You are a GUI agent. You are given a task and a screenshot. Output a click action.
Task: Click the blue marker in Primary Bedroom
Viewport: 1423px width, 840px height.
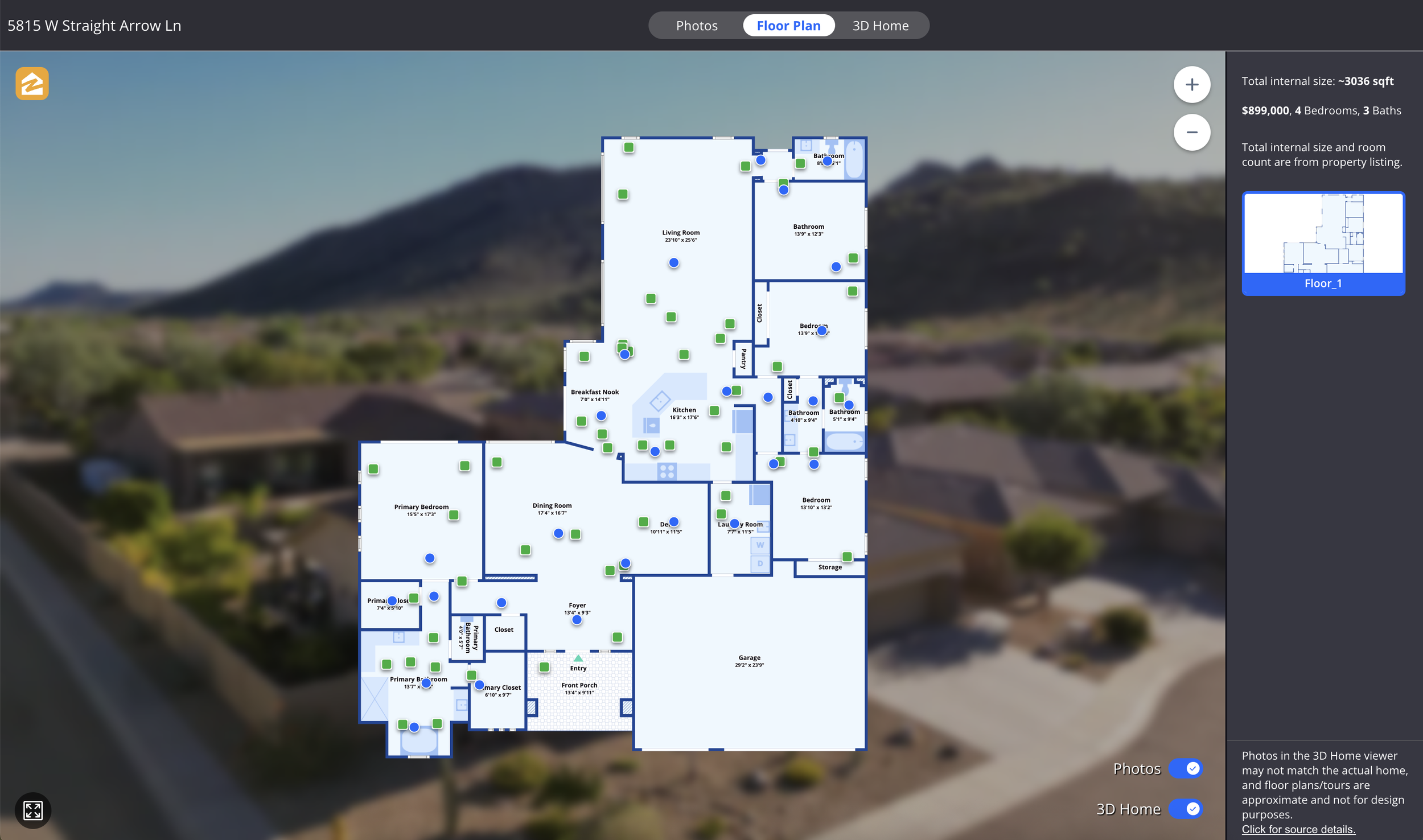[430, 558]
